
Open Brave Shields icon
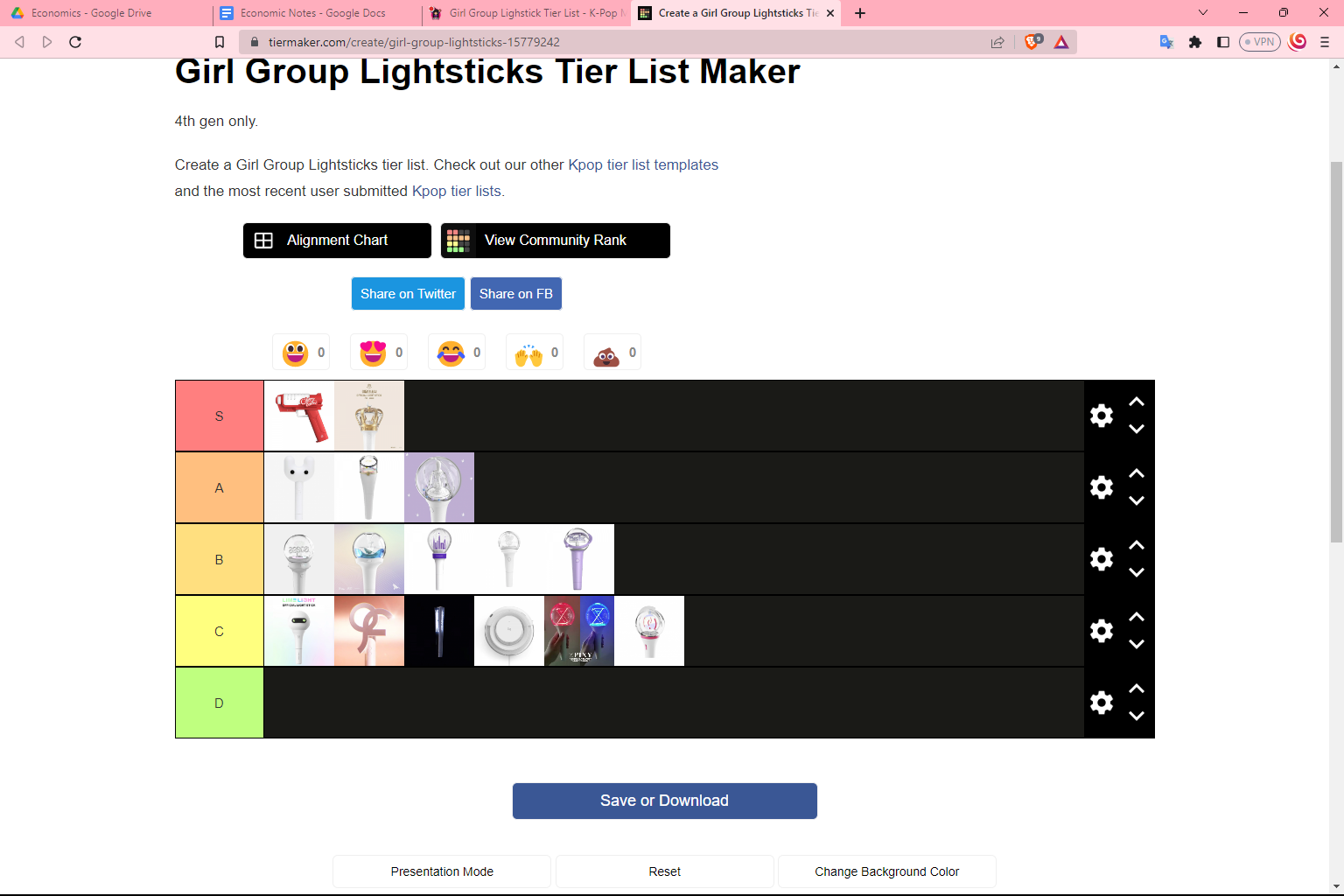click(x=1033, y=42)
